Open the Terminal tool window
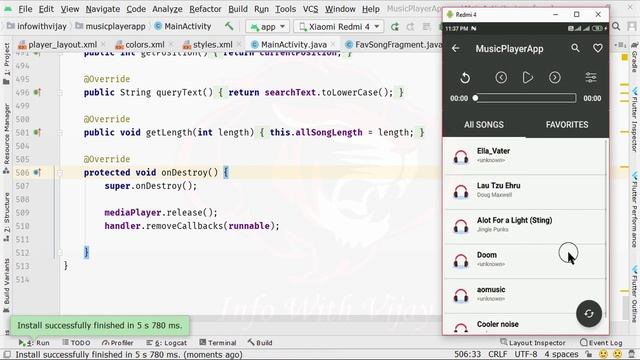 [x=218, y=343]
